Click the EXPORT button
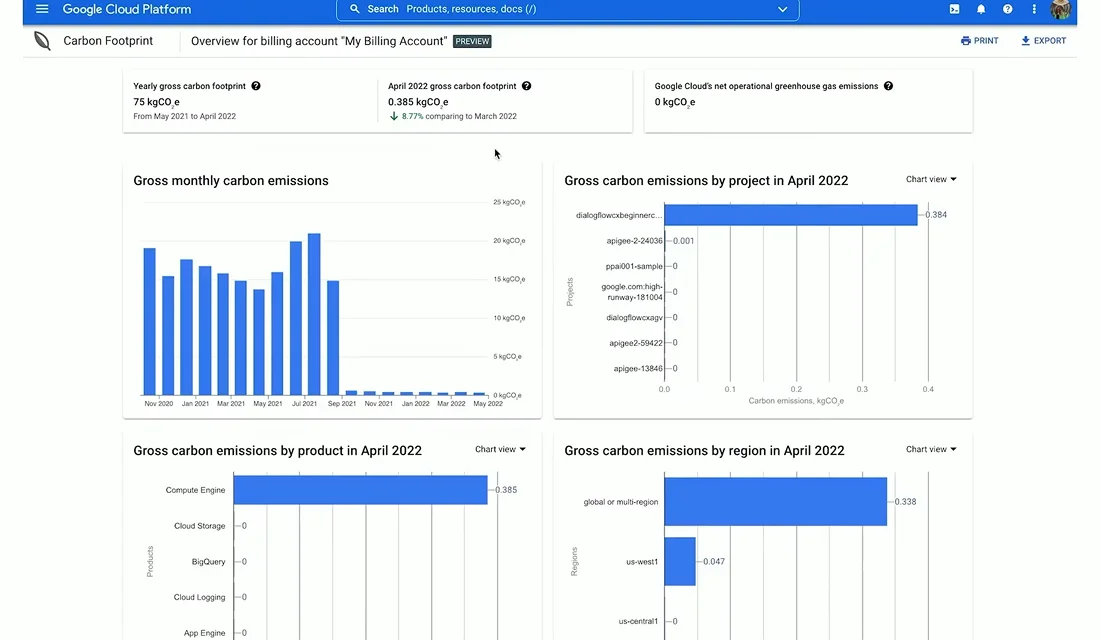Viewport: 1100px width, 640px height. click(x=1043, y=41)
